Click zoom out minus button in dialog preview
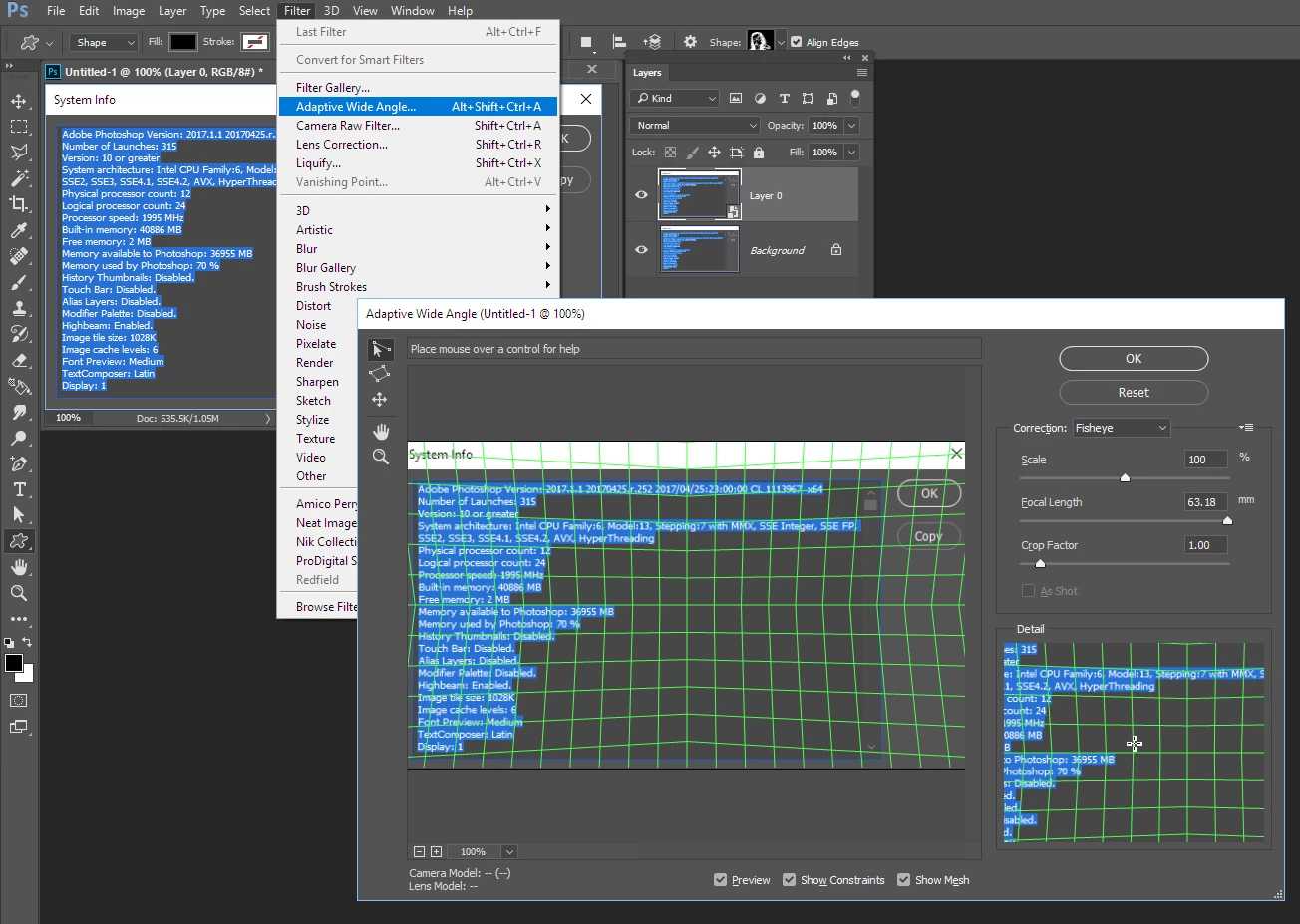Screen dimensions: 1300x924 pyautogui.click(x=420, y=851)
